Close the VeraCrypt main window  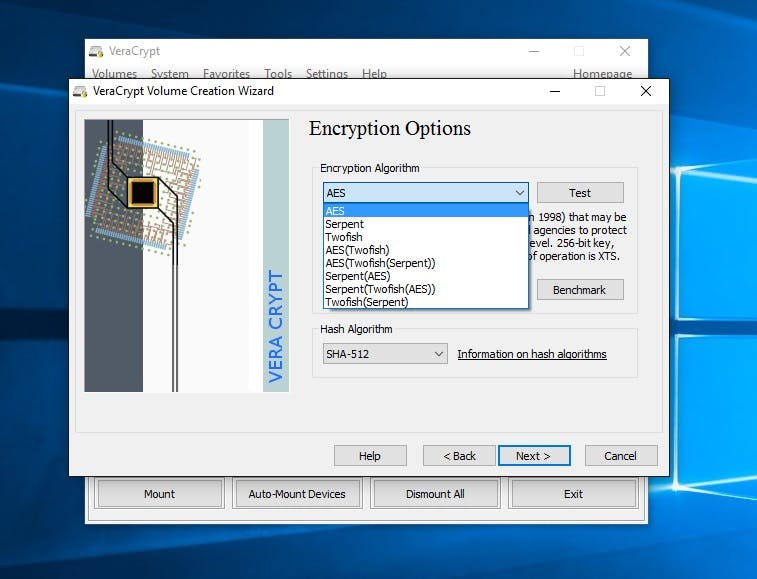[625, 51]
